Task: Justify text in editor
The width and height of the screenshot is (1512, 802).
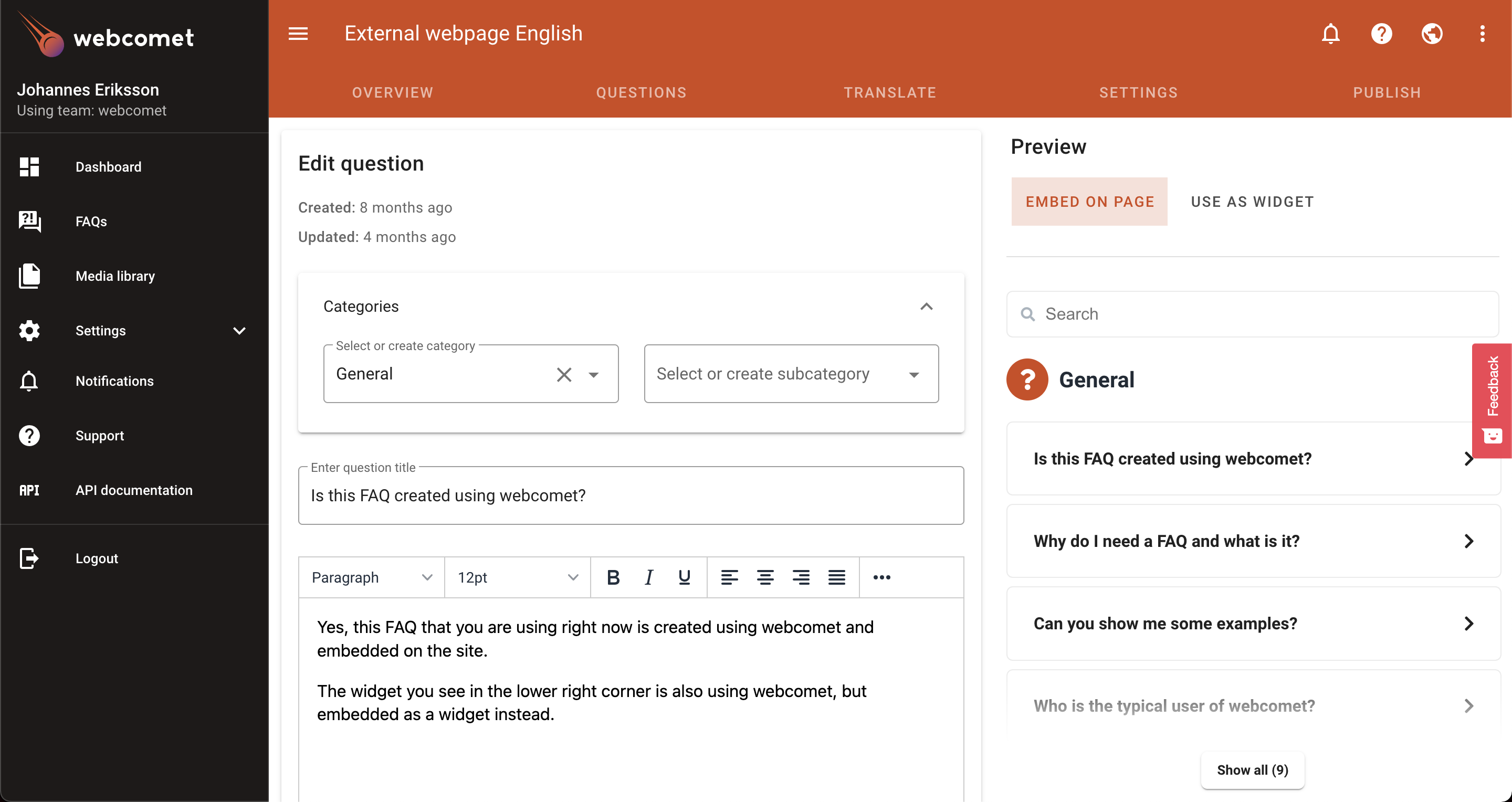Action: (x=836, y=577)
